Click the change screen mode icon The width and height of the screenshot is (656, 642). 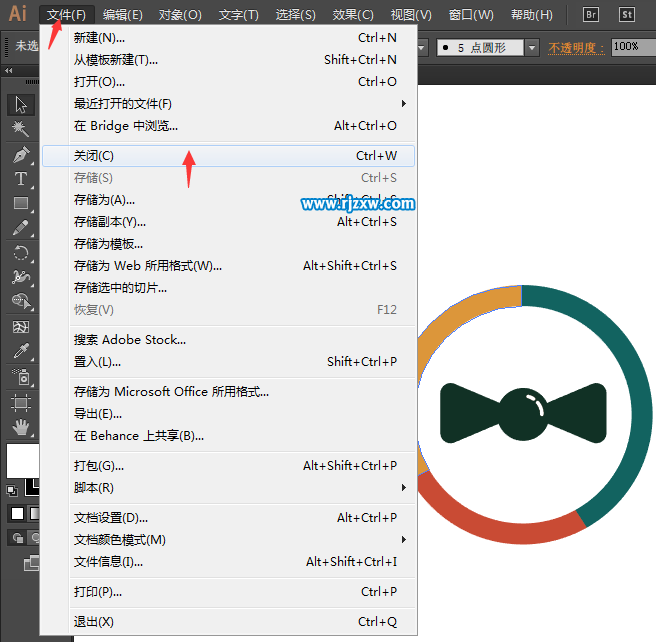31,563
